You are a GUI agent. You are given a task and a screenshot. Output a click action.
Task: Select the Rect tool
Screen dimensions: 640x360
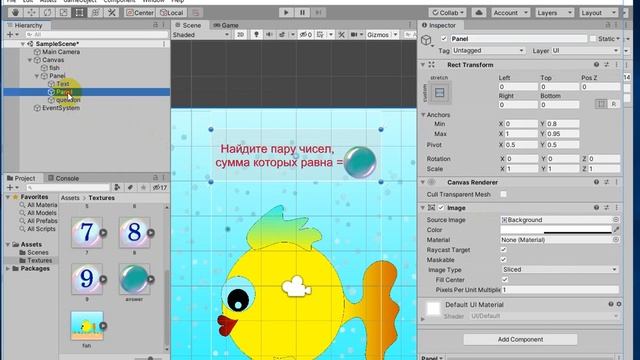click(x=79, y=13)
